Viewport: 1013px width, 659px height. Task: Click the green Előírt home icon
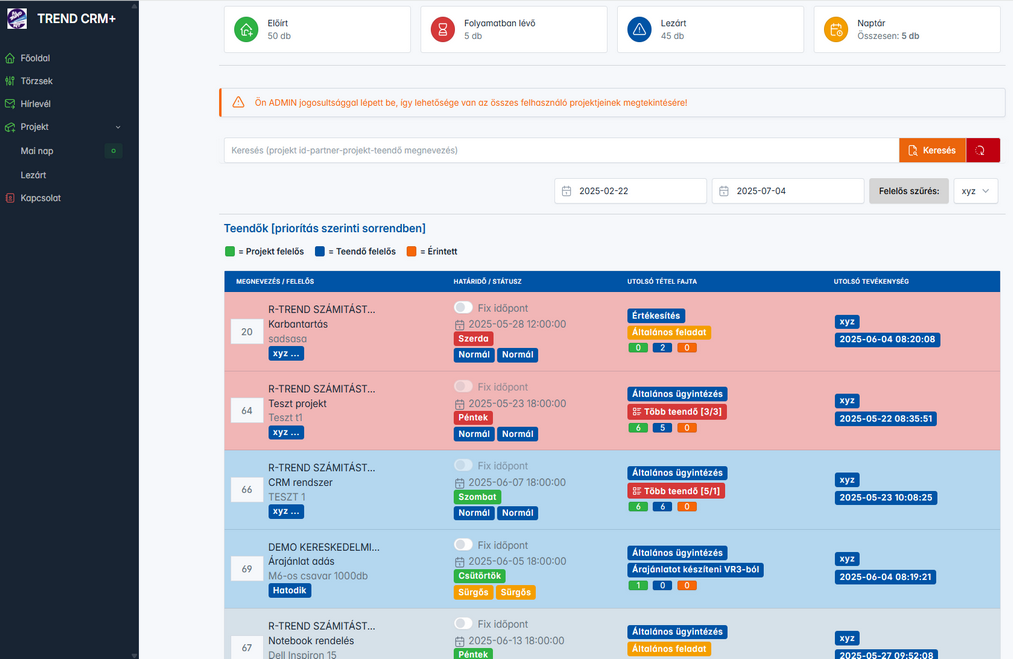[x=246, y=30]
